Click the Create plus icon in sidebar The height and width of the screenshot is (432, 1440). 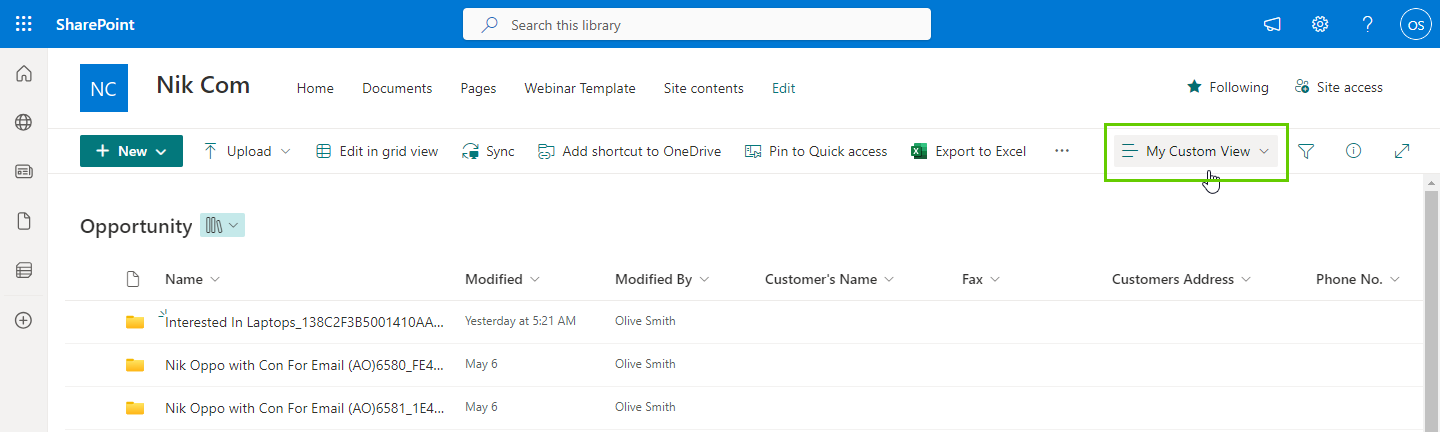(x=24, y=320)
